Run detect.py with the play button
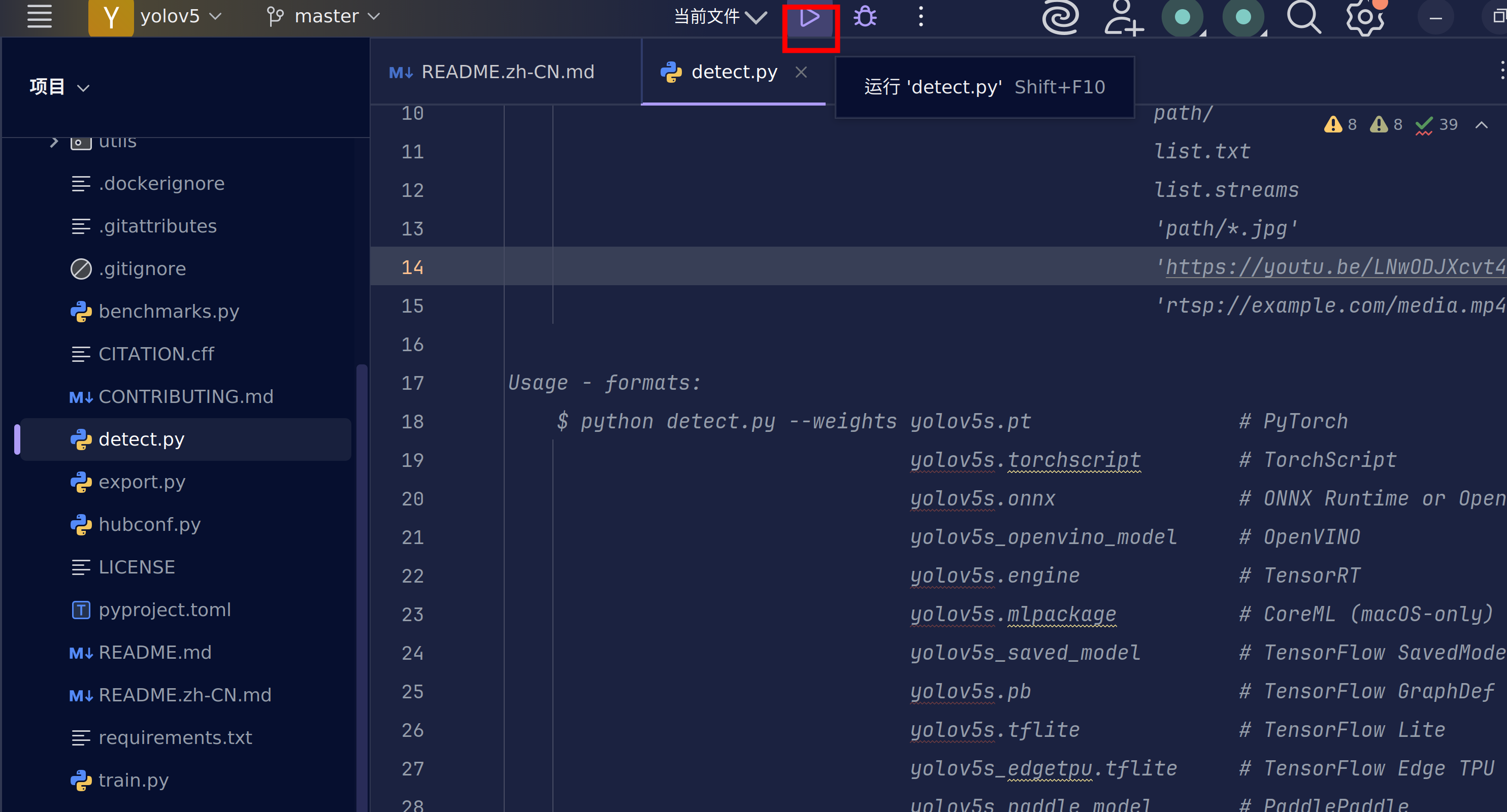Screen dimensions: 1507x812 (810, 18)
